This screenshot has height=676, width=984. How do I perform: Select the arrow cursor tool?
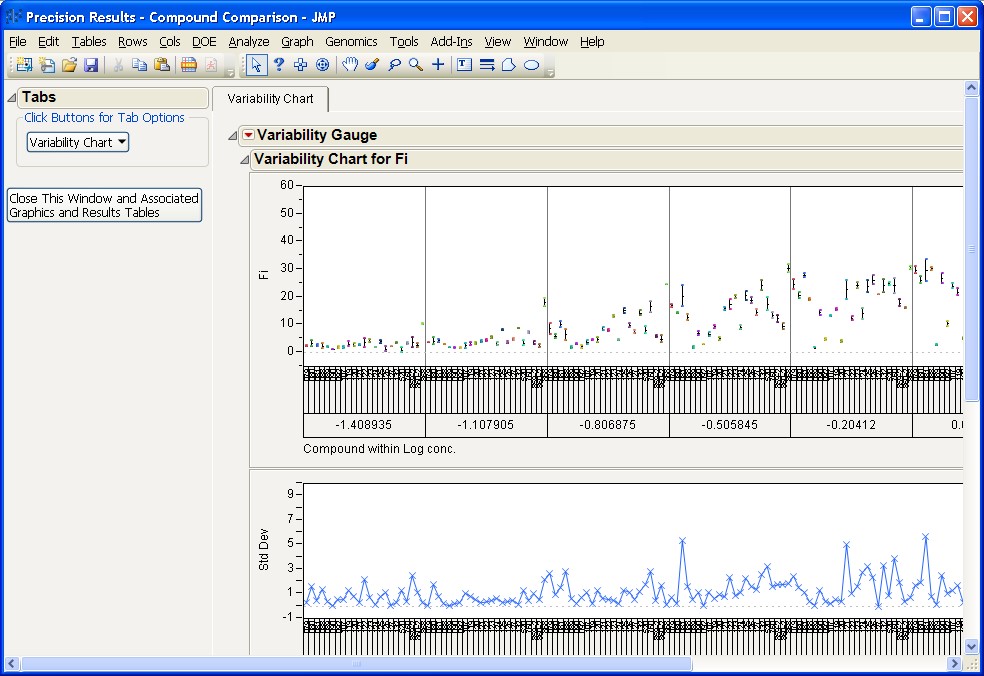click(256, 65)
